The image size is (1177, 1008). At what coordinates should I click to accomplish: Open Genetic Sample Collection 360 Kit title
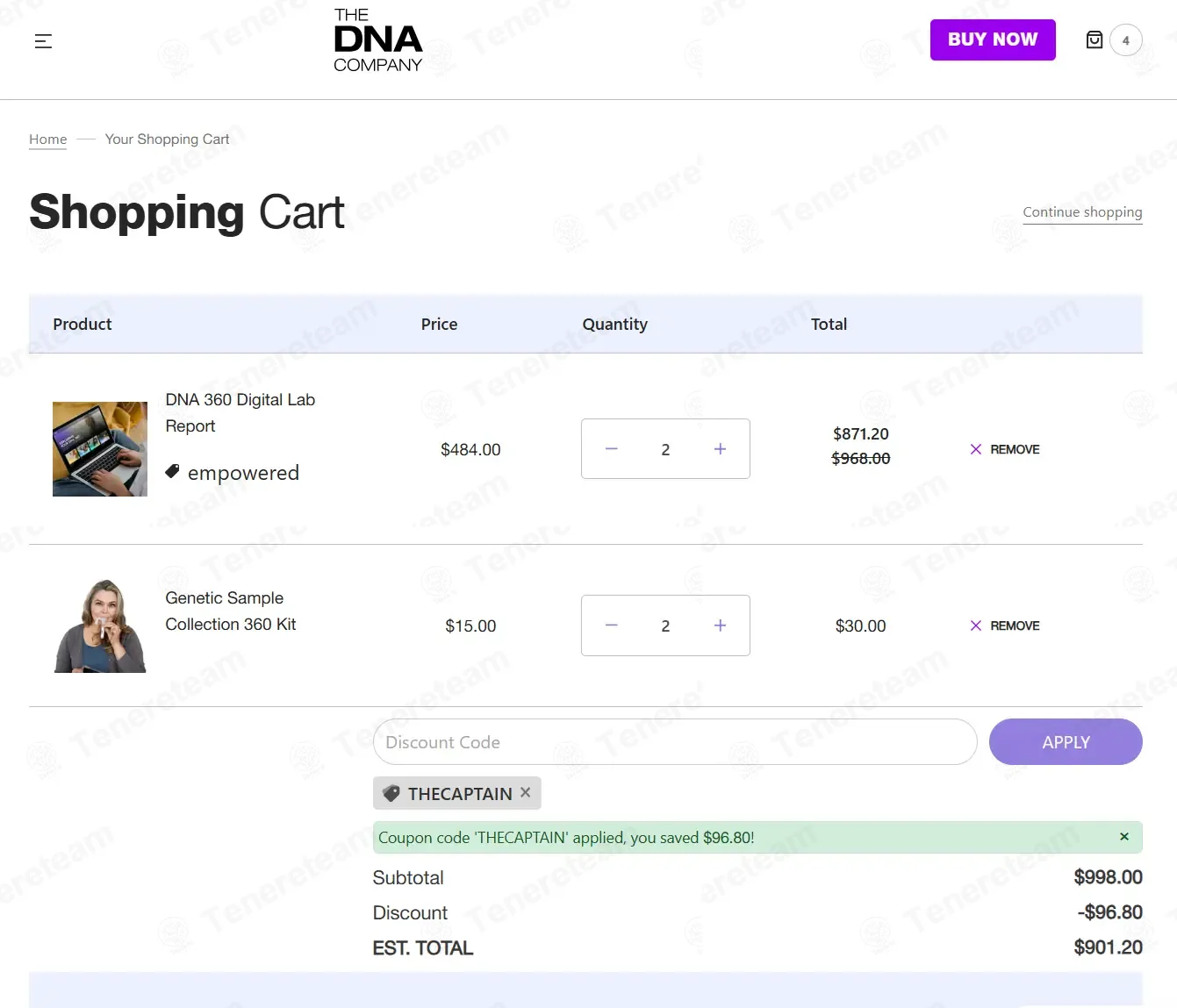(230, 611)
